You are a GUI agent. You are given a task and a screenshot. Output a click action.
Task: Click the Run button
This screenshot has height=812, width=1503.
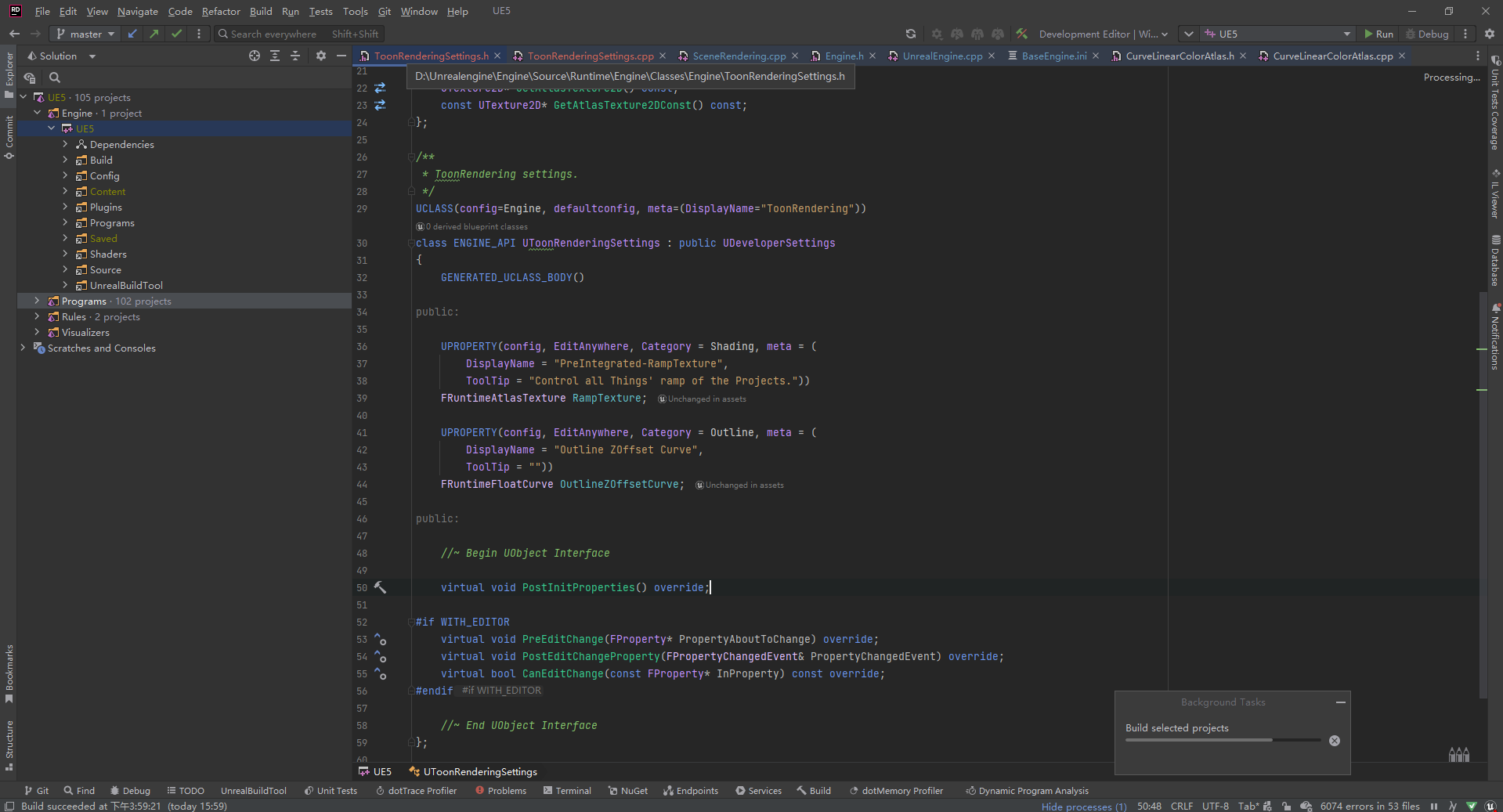tap(1378, 34)
